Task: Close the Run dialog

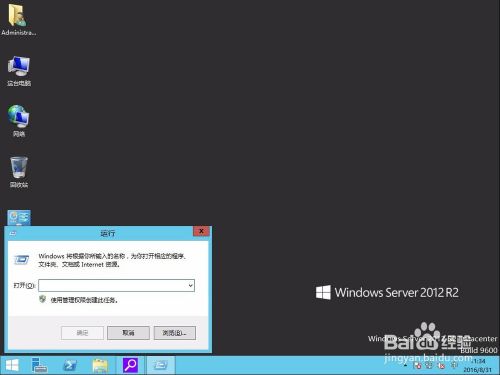Action: (201, 231)
